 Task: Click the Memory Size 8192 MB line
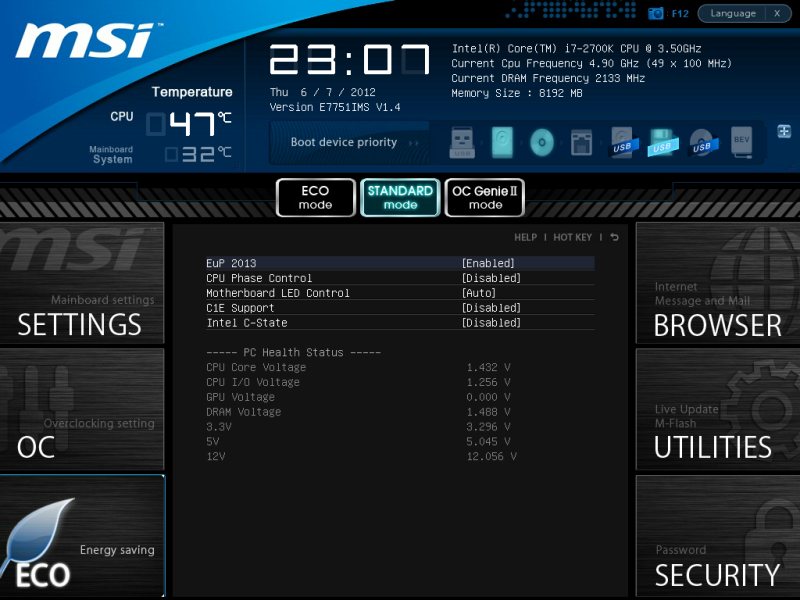[516, 93]
